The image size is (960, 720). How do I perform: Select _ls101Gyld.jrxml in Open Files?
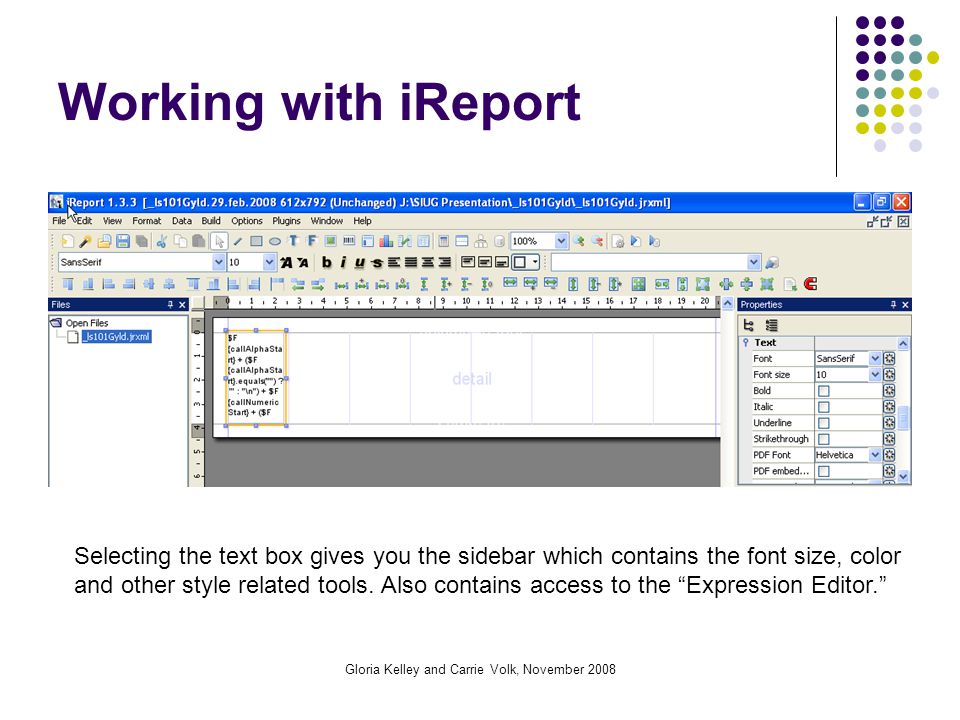[x=117, y=337]
